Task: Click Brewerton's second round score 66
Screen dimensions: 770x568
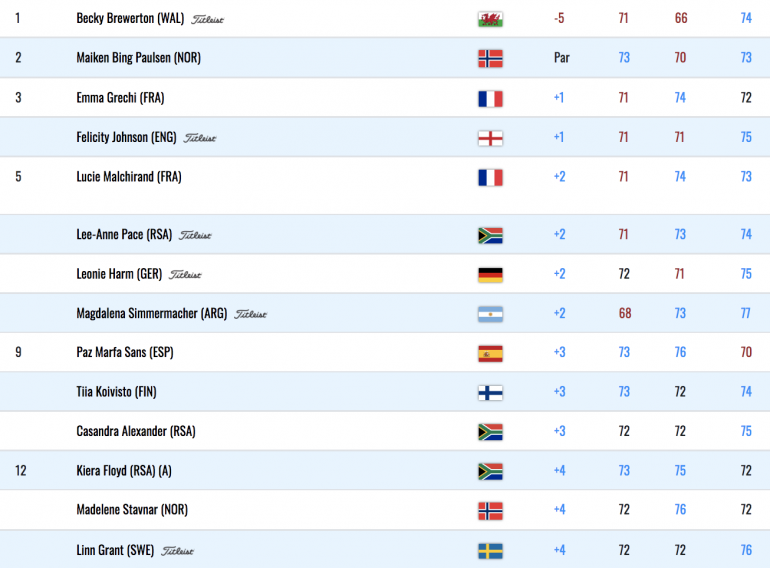Action: (x=681, y=19)
